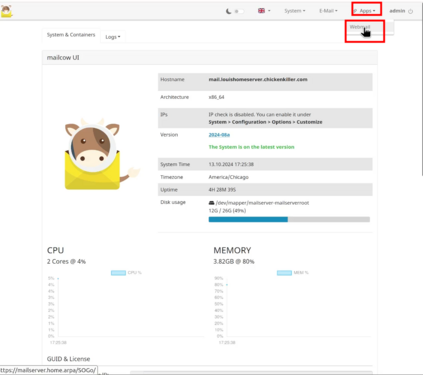This screenshot has width=423, height=375.
Task: Toggle the MEM % chart legend
Action: tap(292, 273)
